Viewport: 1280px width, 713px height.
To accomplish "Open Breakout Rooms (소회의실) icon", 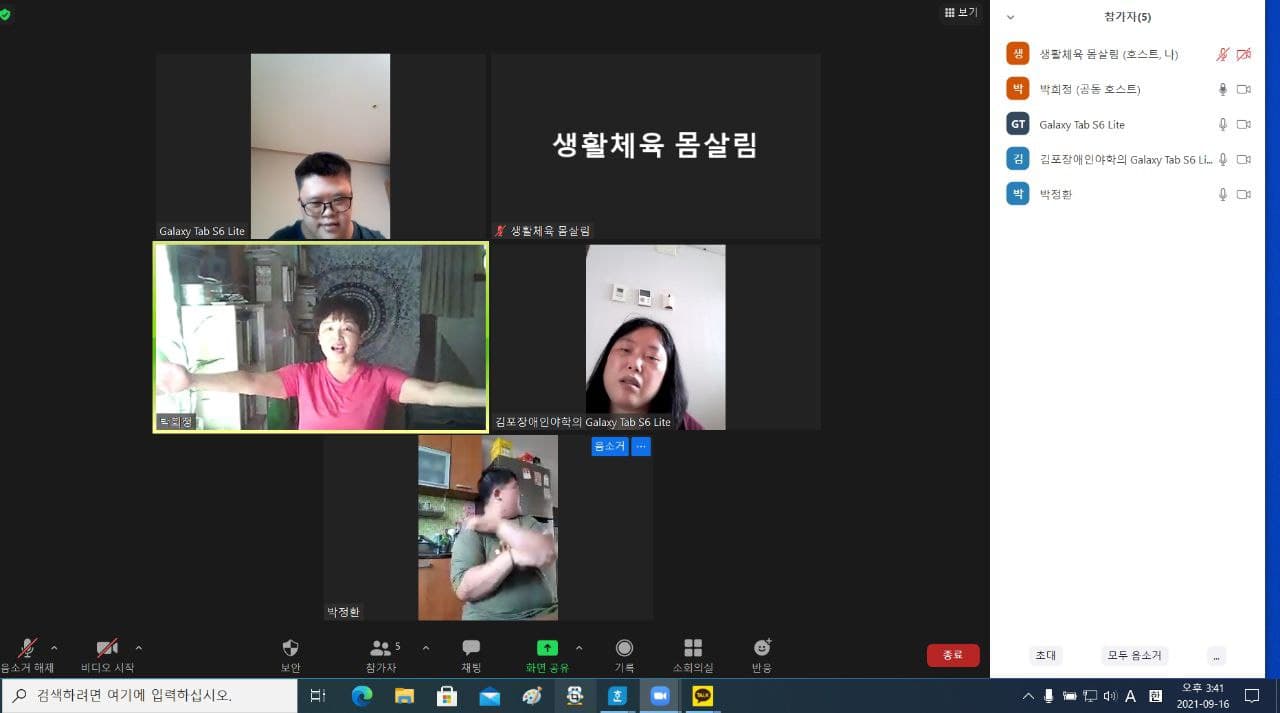I will [693, 648].
